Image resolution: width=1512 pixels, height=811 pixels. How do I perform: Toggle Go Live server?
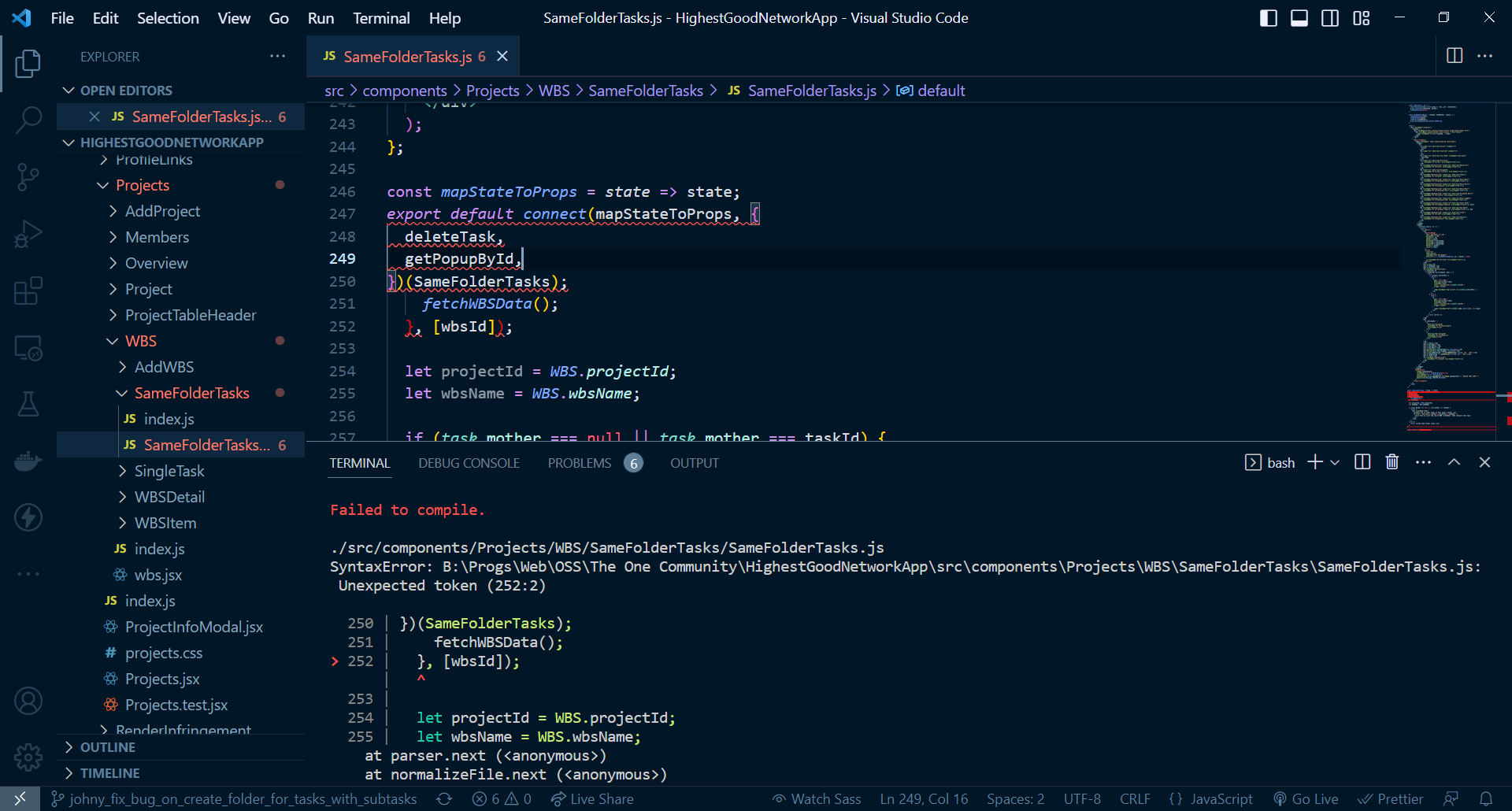(1306, 799)
